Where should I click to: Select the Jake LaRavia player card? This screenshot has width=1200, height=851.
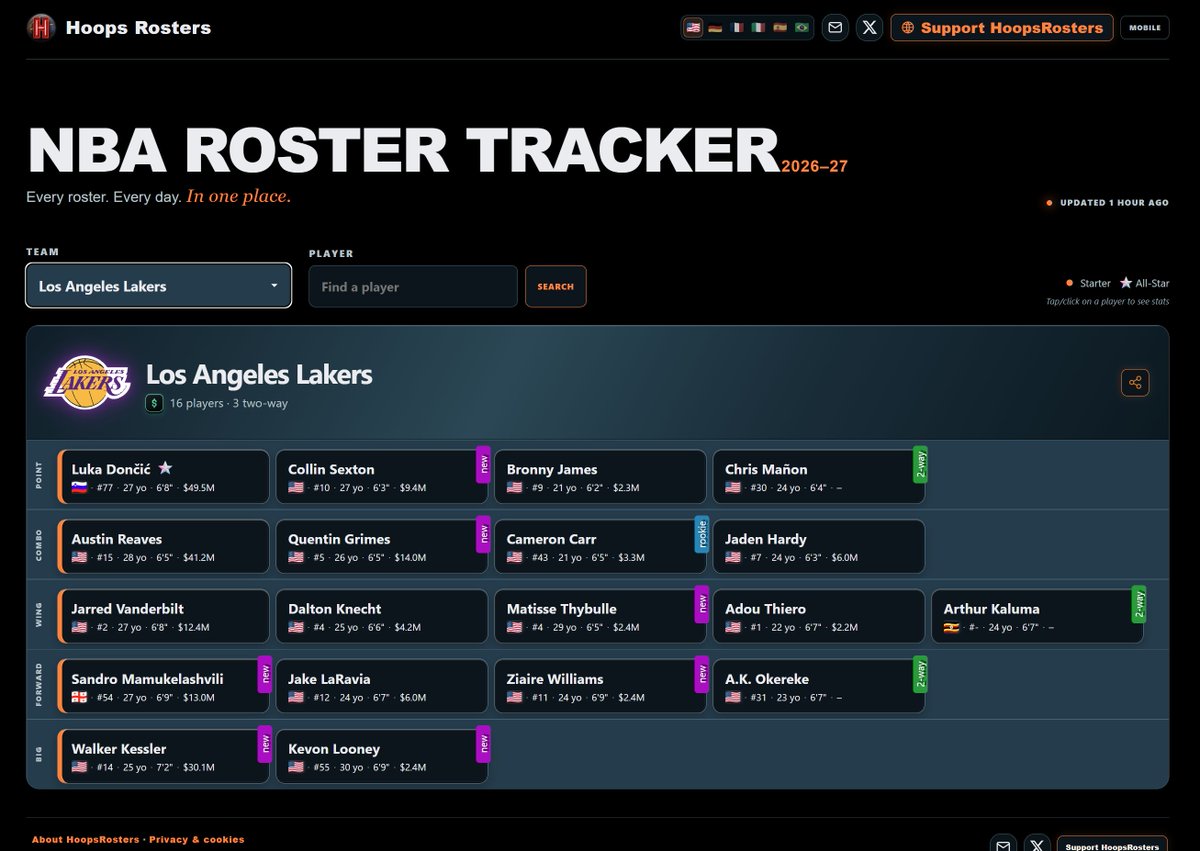pos(382,686)
